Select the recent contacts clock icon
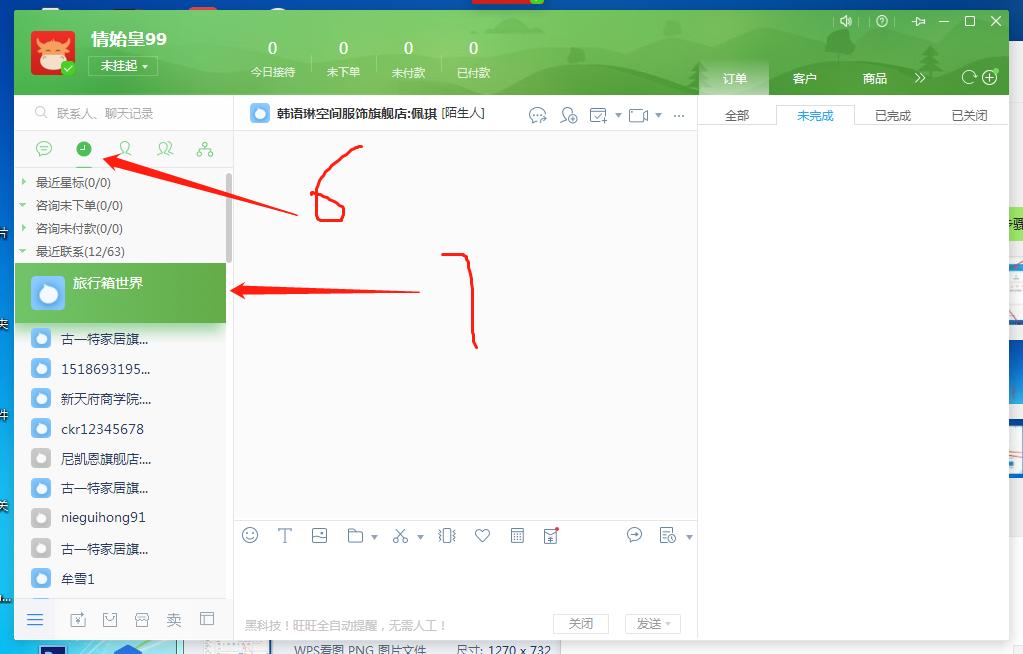The width and height of the screenshot is (1023, 654). click(x=84, y=149)
